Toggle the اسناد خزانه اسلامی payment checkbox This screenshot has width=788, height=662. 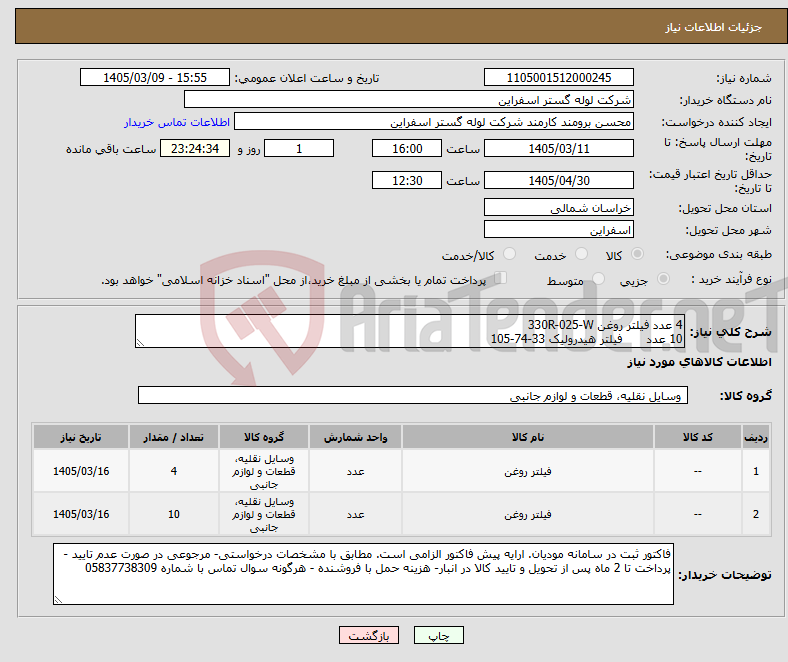501,278
